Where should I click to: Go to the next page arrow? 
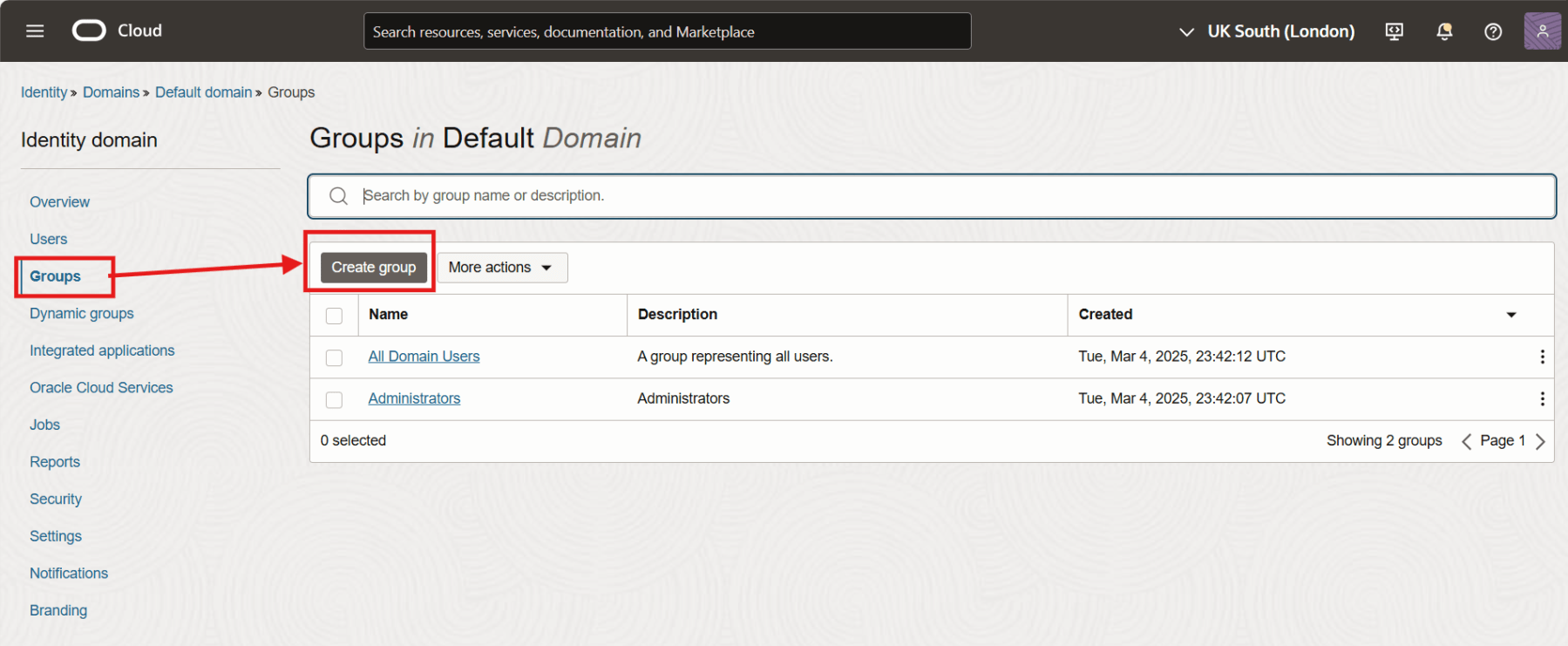pyautogui.click(x=1540, y=441)
